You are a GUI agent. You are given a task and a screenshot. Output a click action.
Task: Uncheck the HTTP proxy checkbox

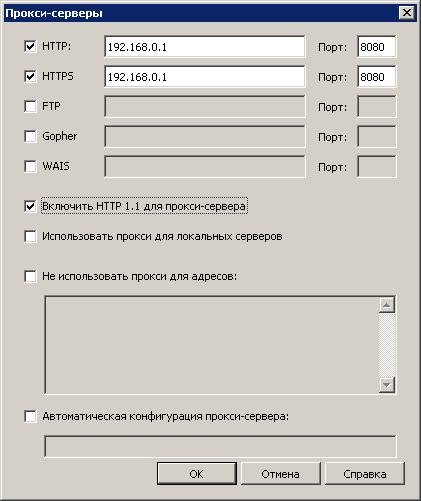(x=30, y=46)
